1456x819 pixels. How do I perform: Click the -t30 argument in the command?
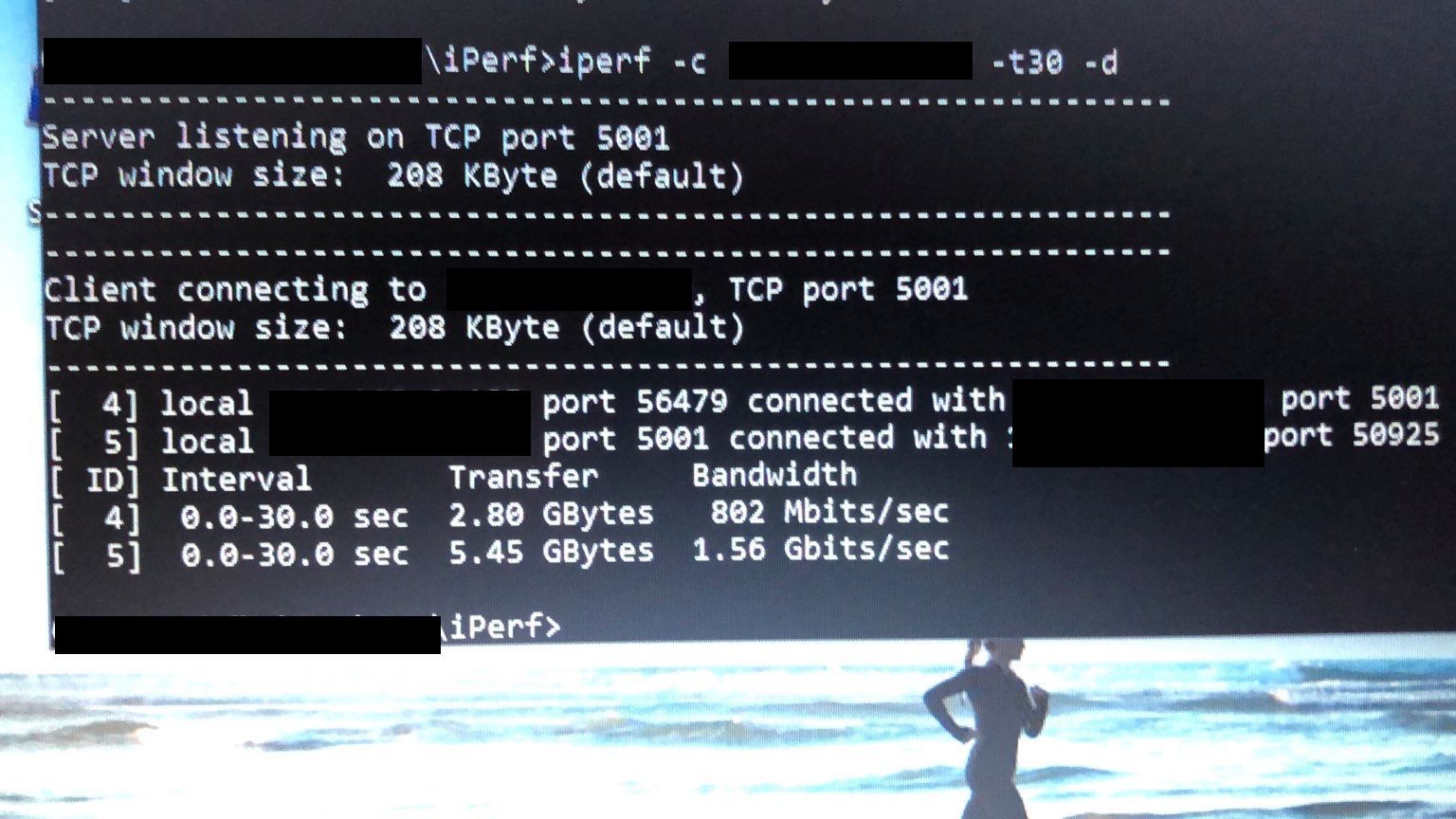pyautogui.click(x=1027, y=63)
